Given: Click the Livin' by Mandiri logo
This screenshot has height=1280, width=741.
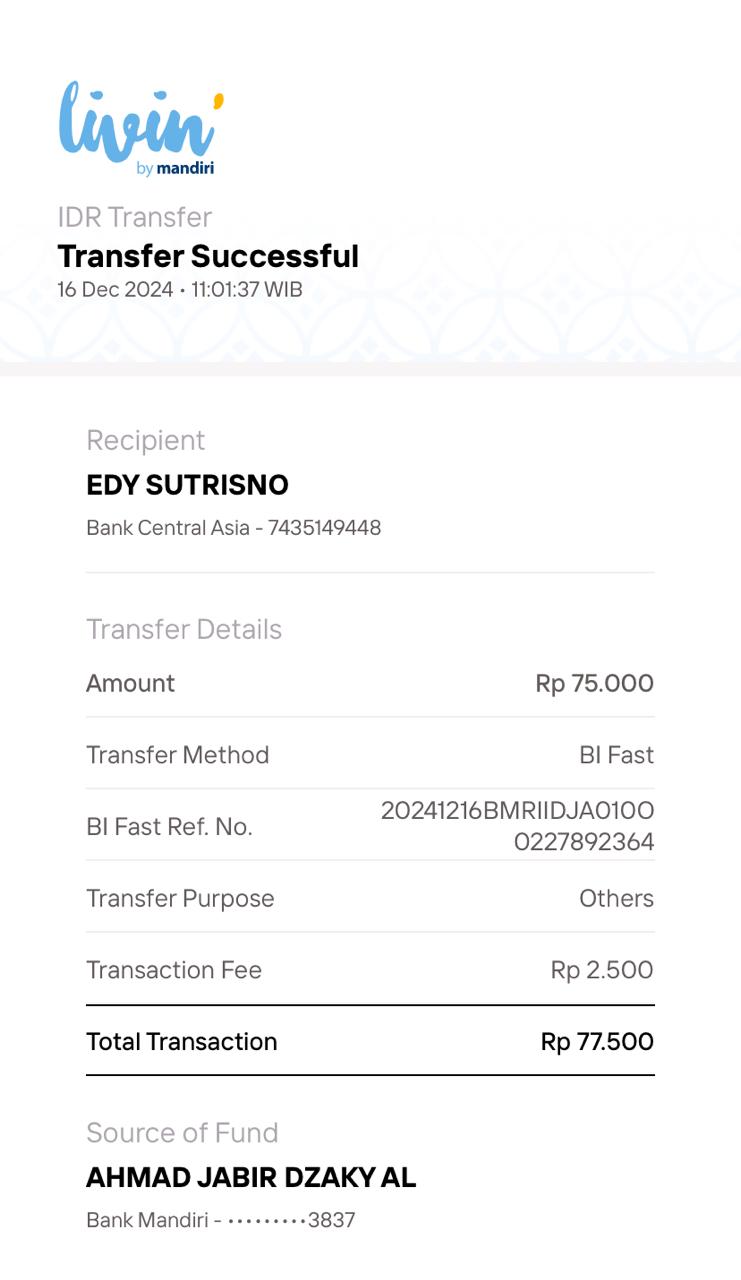Looking at the screenshot, I should click(140, 130).
